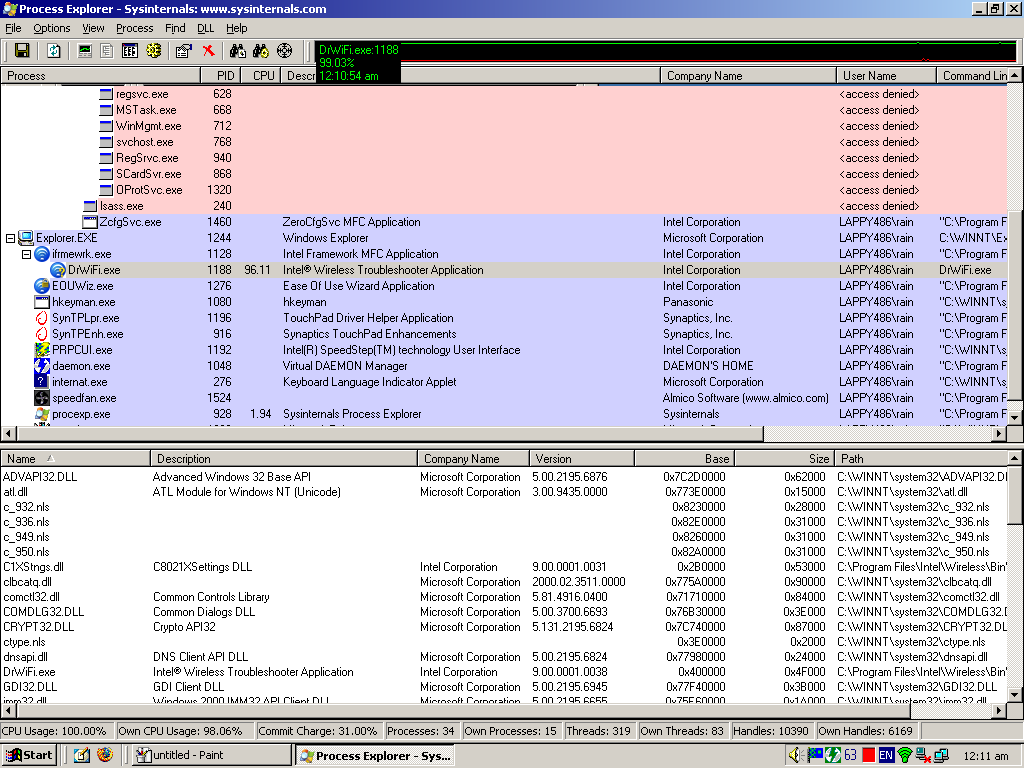1024x768 pixels.
Task: Open the System Information graph icon
Action: click(85, 51)
